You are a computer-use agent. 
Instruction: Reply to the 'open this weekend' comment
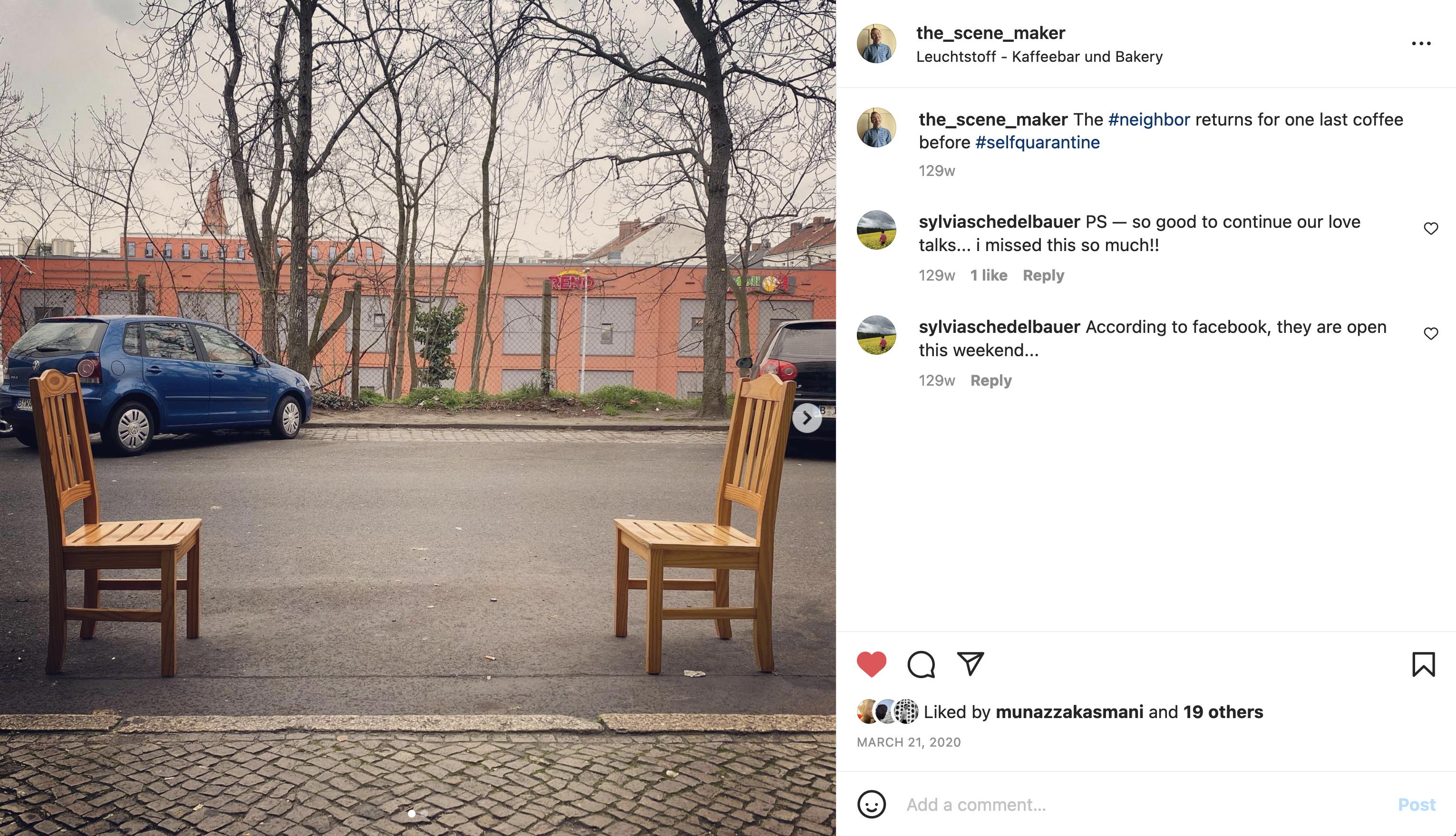991,381
